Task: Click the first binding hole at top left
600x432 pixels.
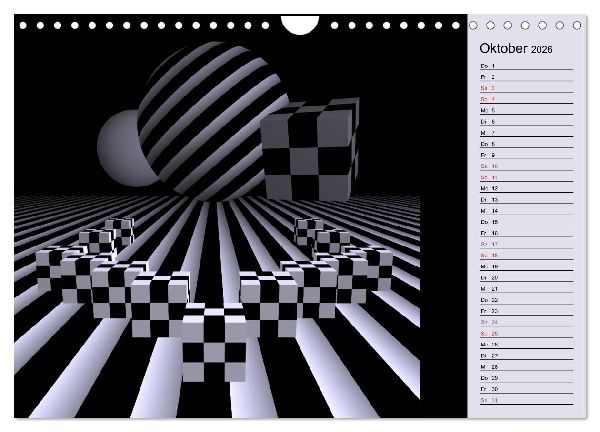Action: pos(23,25)
